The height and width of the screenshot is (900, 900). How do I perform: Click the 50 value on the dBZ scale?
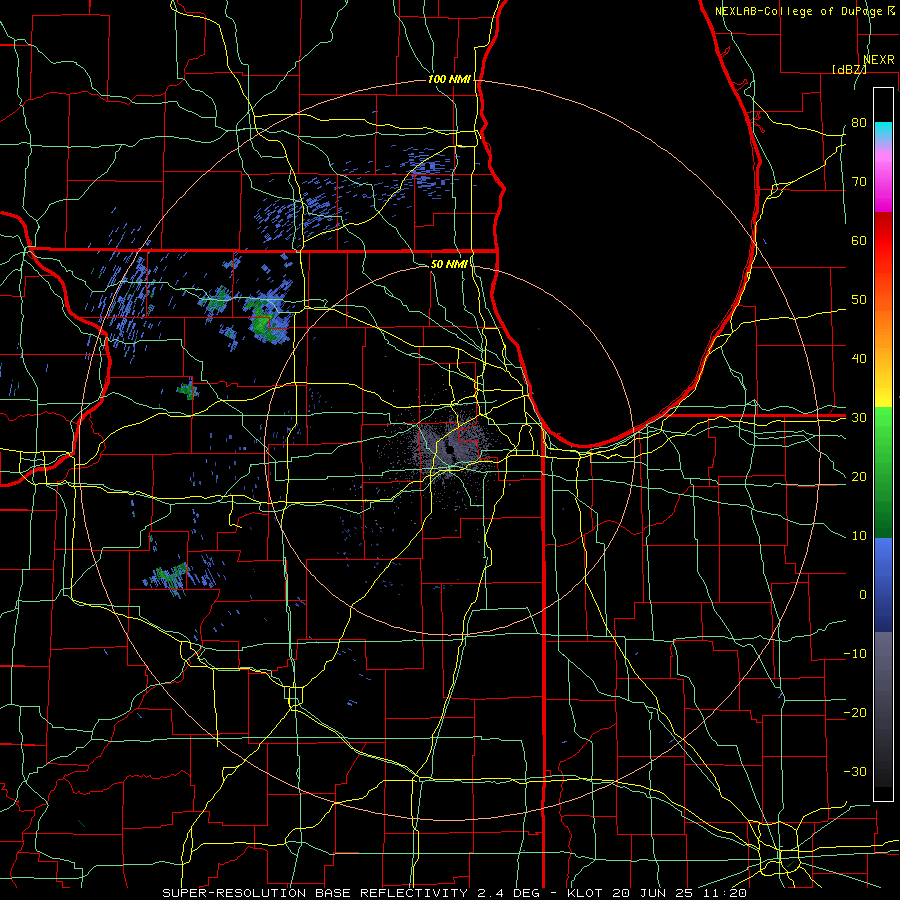(859, 300)
